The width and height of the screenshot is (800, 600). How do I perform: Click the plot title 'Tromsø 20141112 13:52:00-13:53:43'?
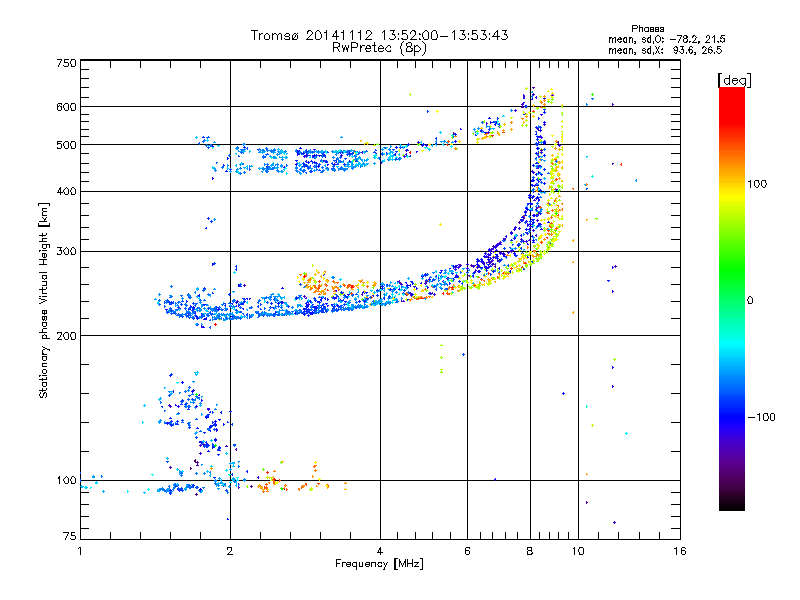379,35
